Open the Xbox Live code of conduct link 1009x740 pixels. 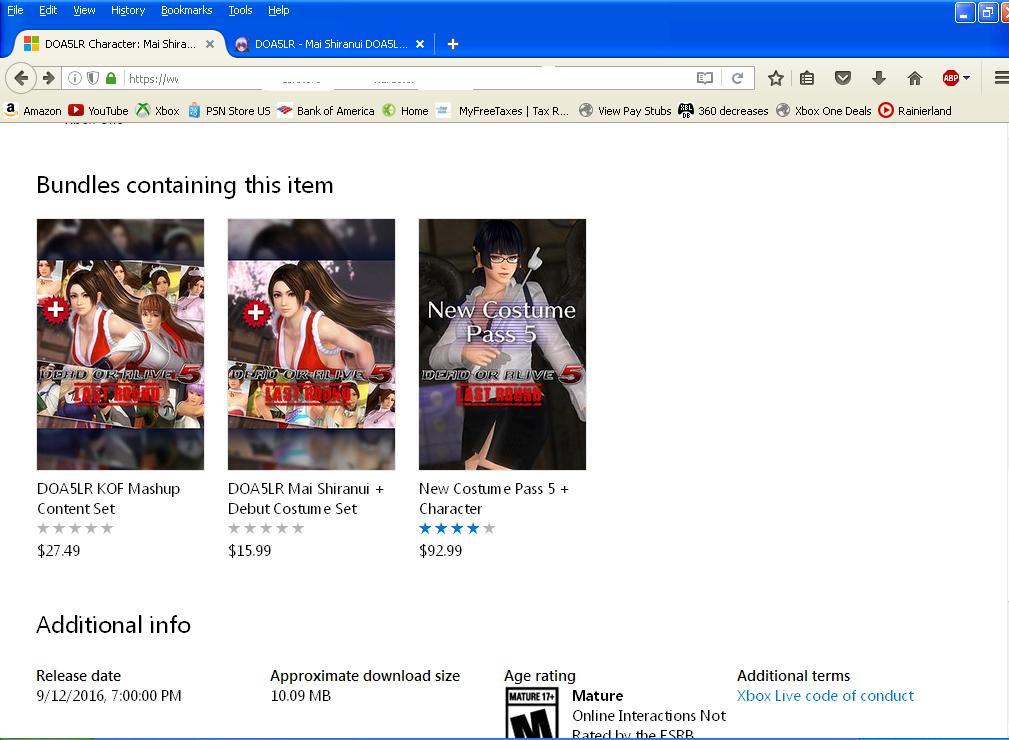coord(825,696)
